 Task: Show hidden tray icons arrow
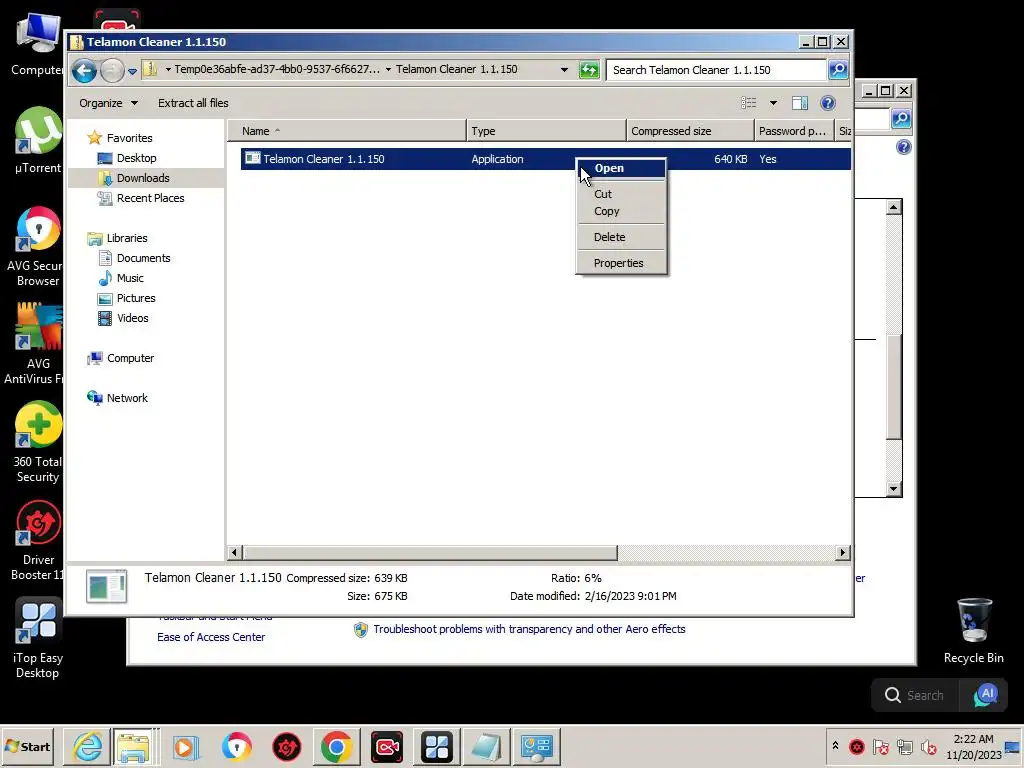click(x=835, y=746)
